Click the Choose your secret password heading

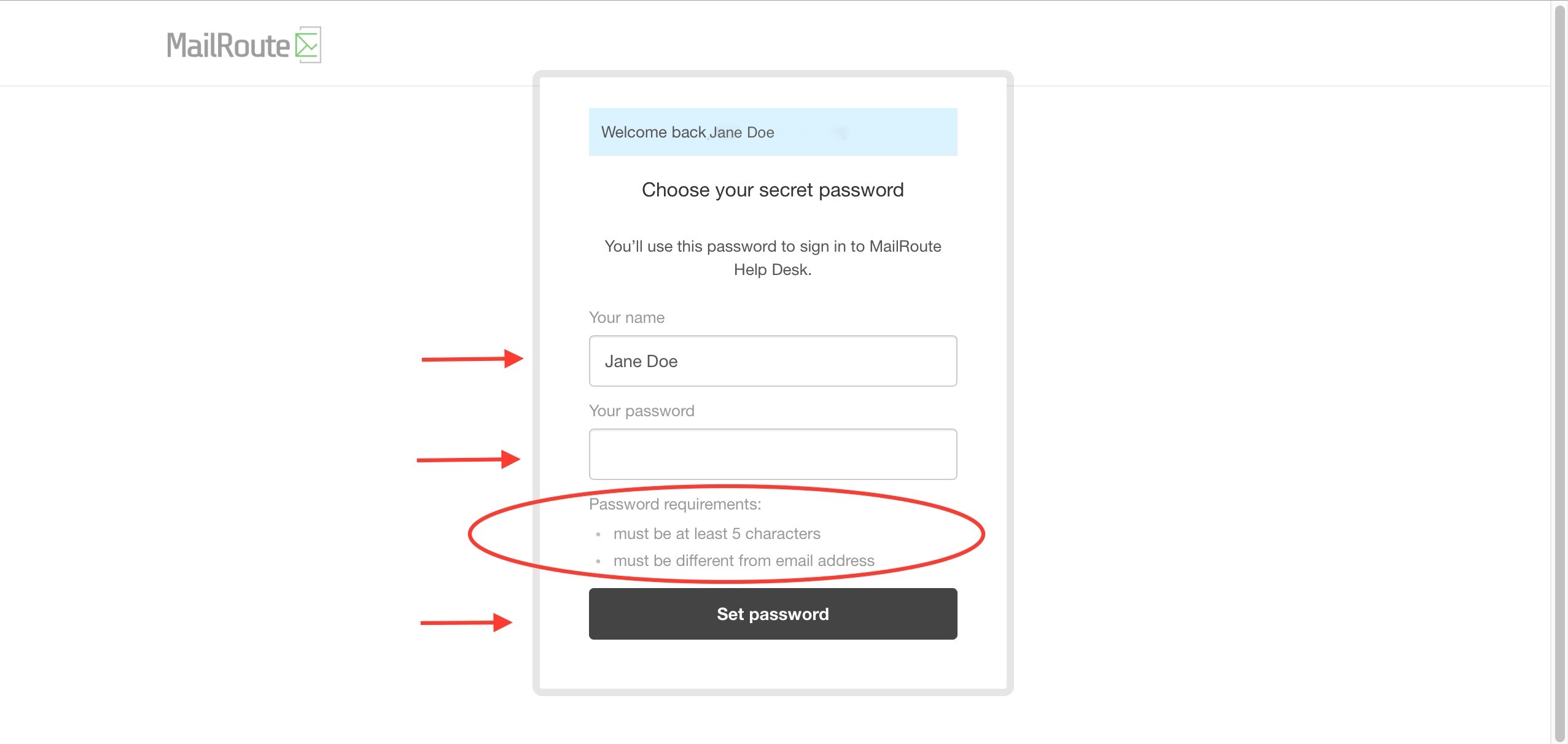point(773,190)
